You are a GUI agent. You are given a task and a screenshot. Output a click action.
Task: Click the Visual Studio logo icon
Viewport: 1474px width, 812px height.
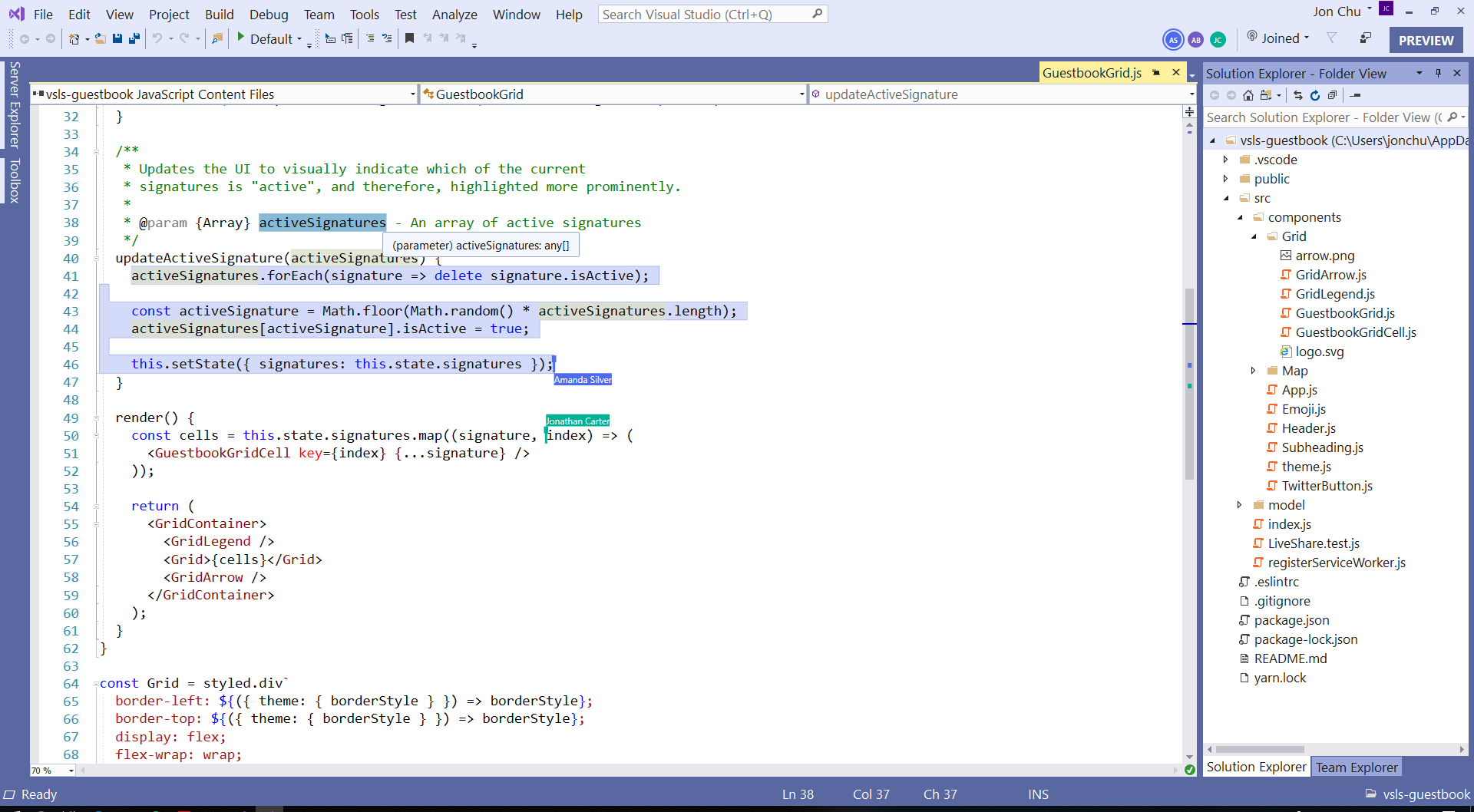point(16,14)
